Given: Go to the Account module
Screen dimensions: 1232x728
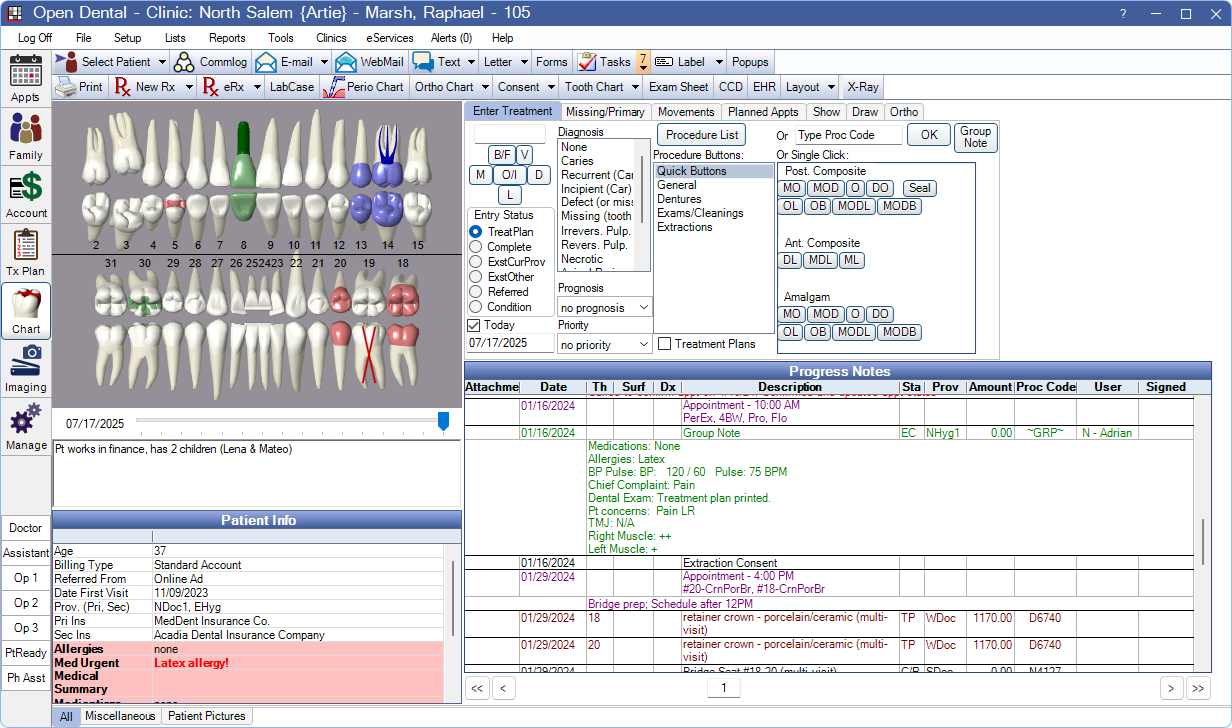Looking at the screenshot, I should pos(26,194).
